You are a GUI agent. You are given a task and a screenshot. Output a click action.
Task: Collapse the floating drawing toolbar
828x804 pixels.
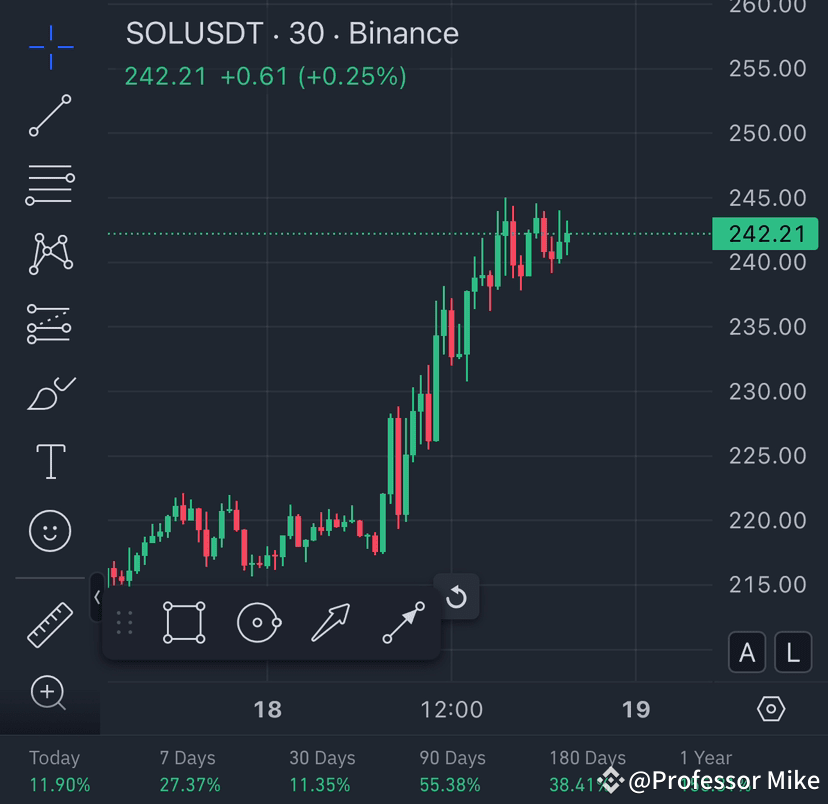pyautogui.click(x=97, y=597)
